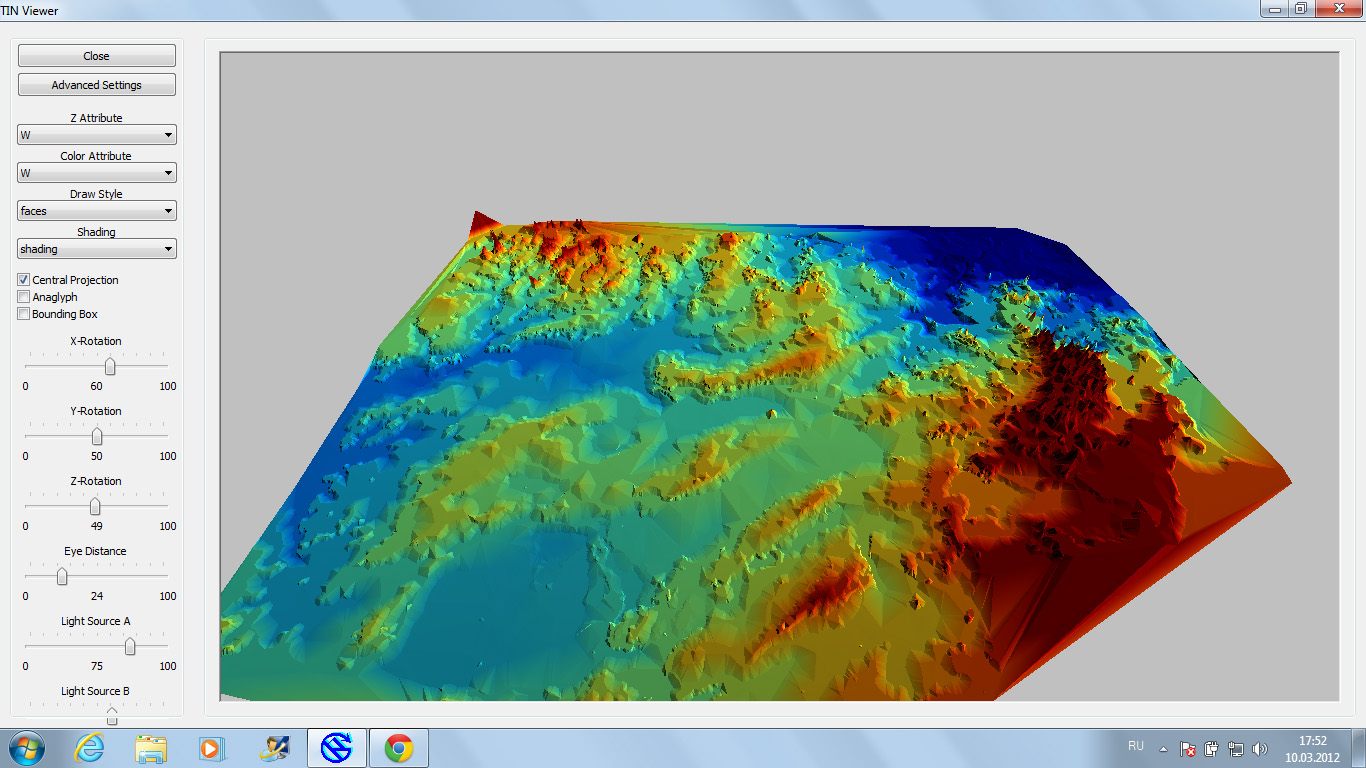This screenshot has height=768, width=1366.
Task: Open Windows Explorer folder icon
Action: click(151, 748)
